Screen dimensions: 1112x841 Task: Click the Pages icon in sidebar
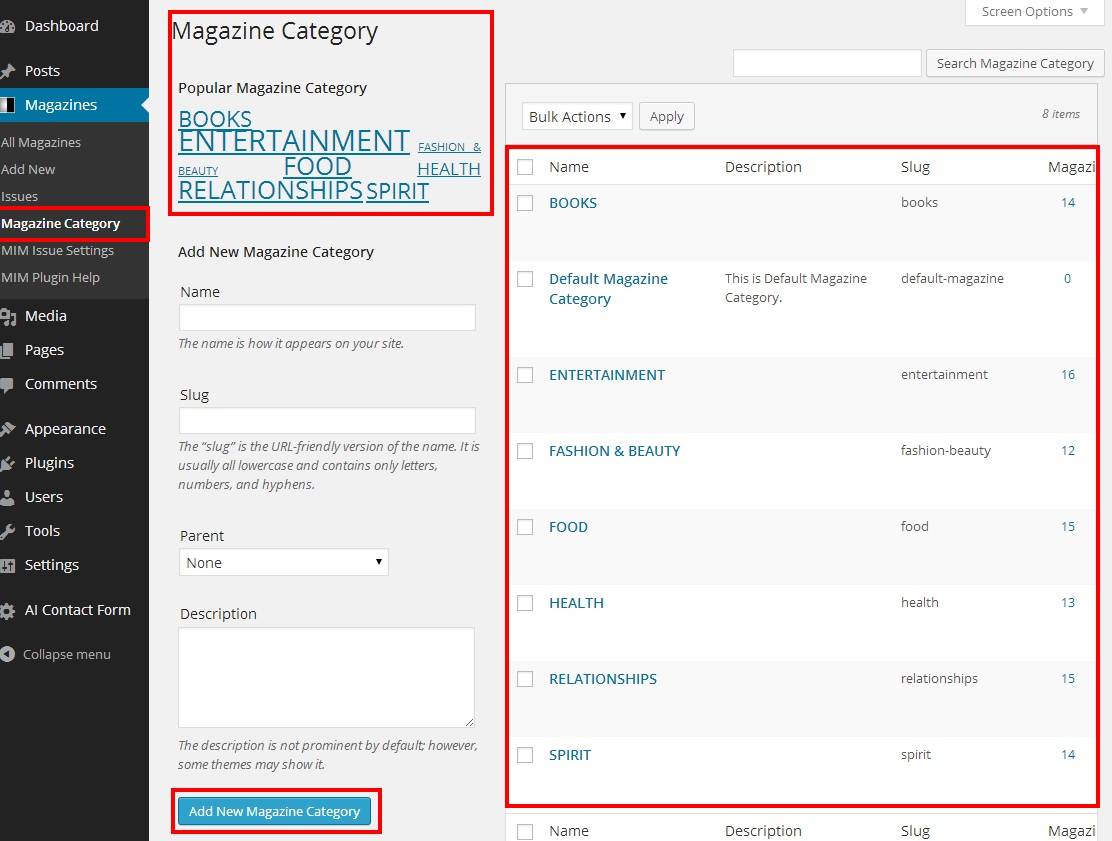click(7, 350)
